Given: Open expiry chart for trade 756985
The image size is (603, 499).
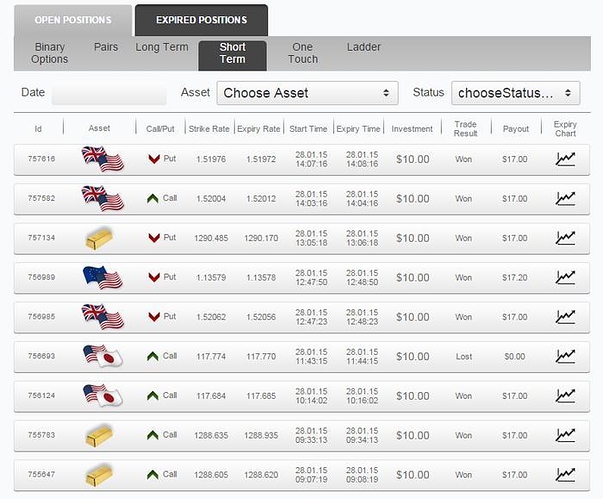Looking at the screenshot, I should [x=565, y=317].
